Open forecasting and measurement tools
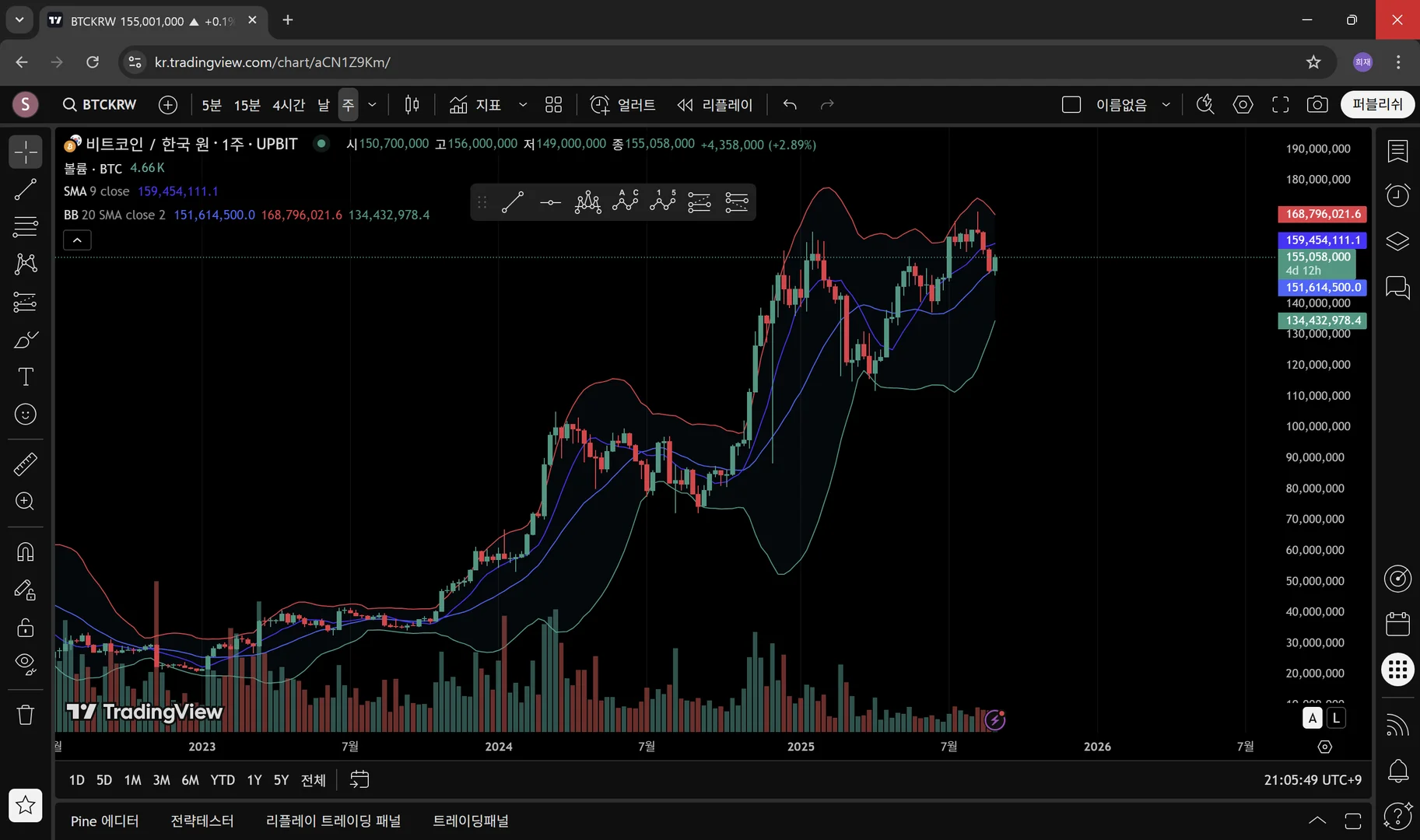 pos(26,302)
